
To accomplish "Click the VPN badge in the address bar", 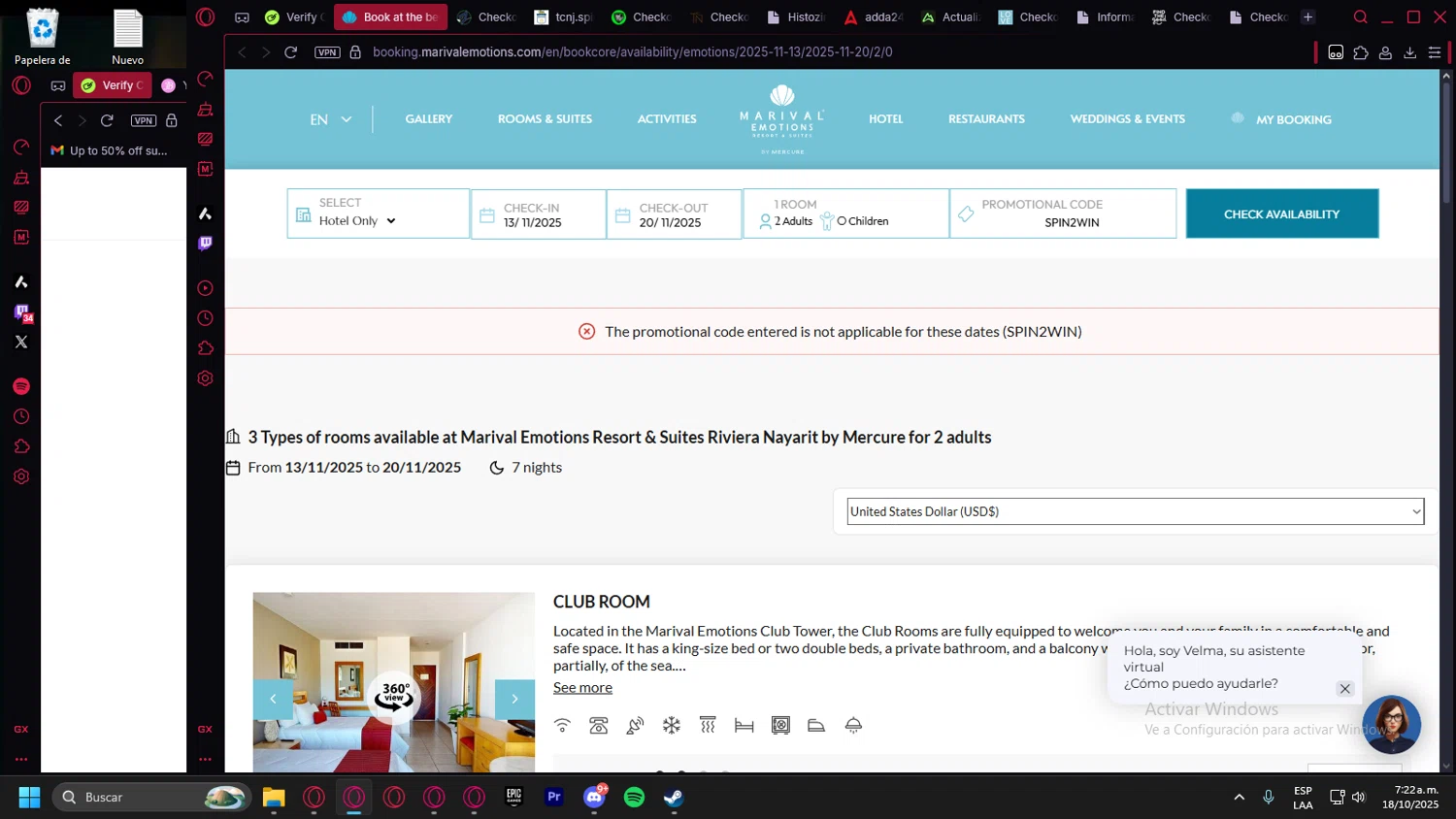I will click(x=327, y=52).
